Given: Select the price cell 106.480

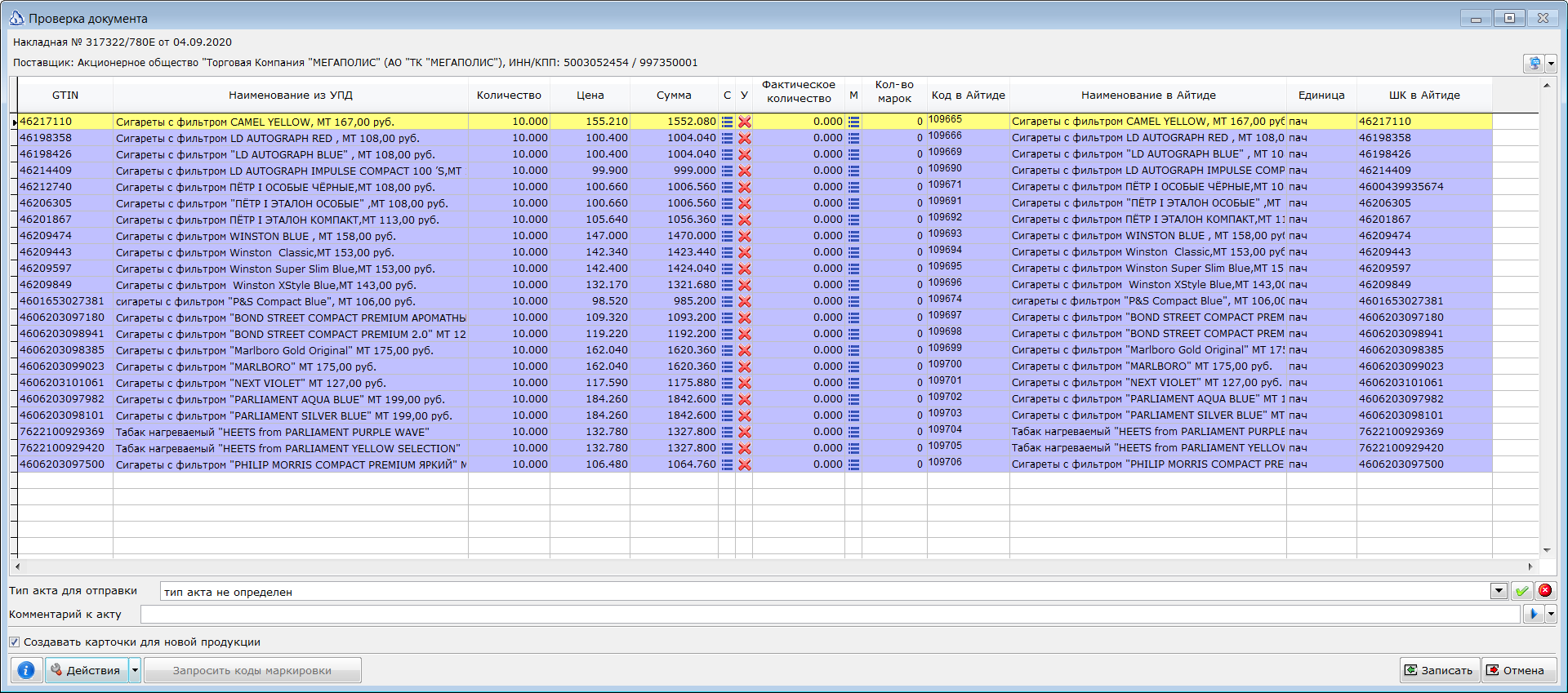Looking at the screenshot, I should click(x=590, y=464).
